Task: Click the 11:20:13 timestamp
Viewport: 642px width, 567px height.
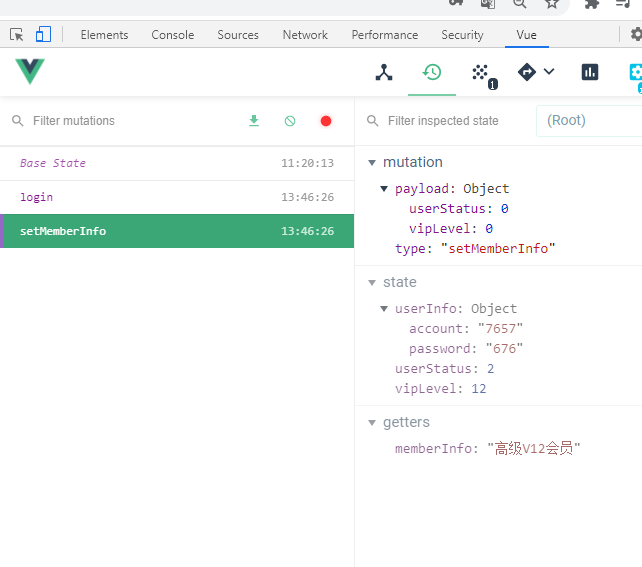Action: 307,163
